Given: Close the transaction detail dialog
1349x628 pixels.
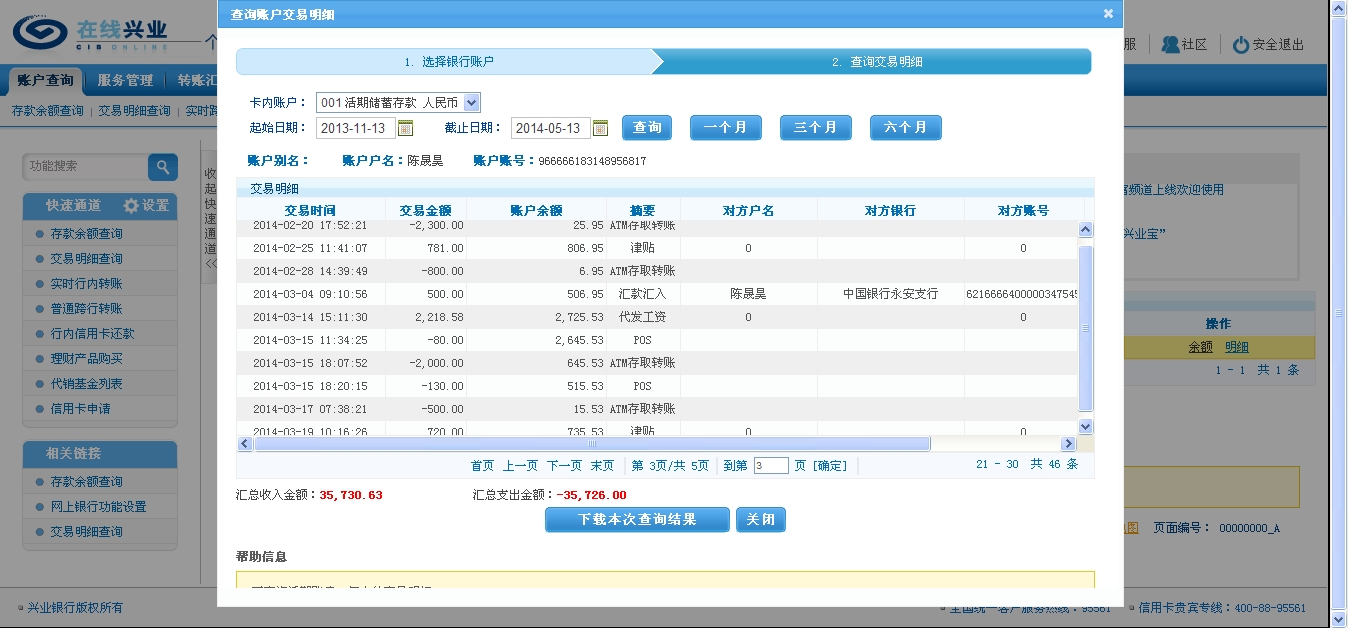Looking at the screenshot, I should 1108,14.
